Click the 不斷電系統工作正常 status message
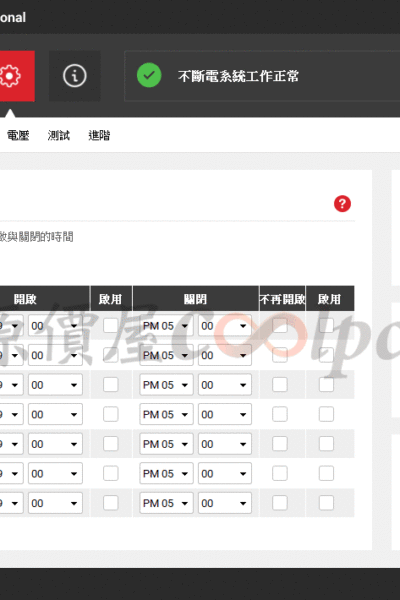 point(238,76)
